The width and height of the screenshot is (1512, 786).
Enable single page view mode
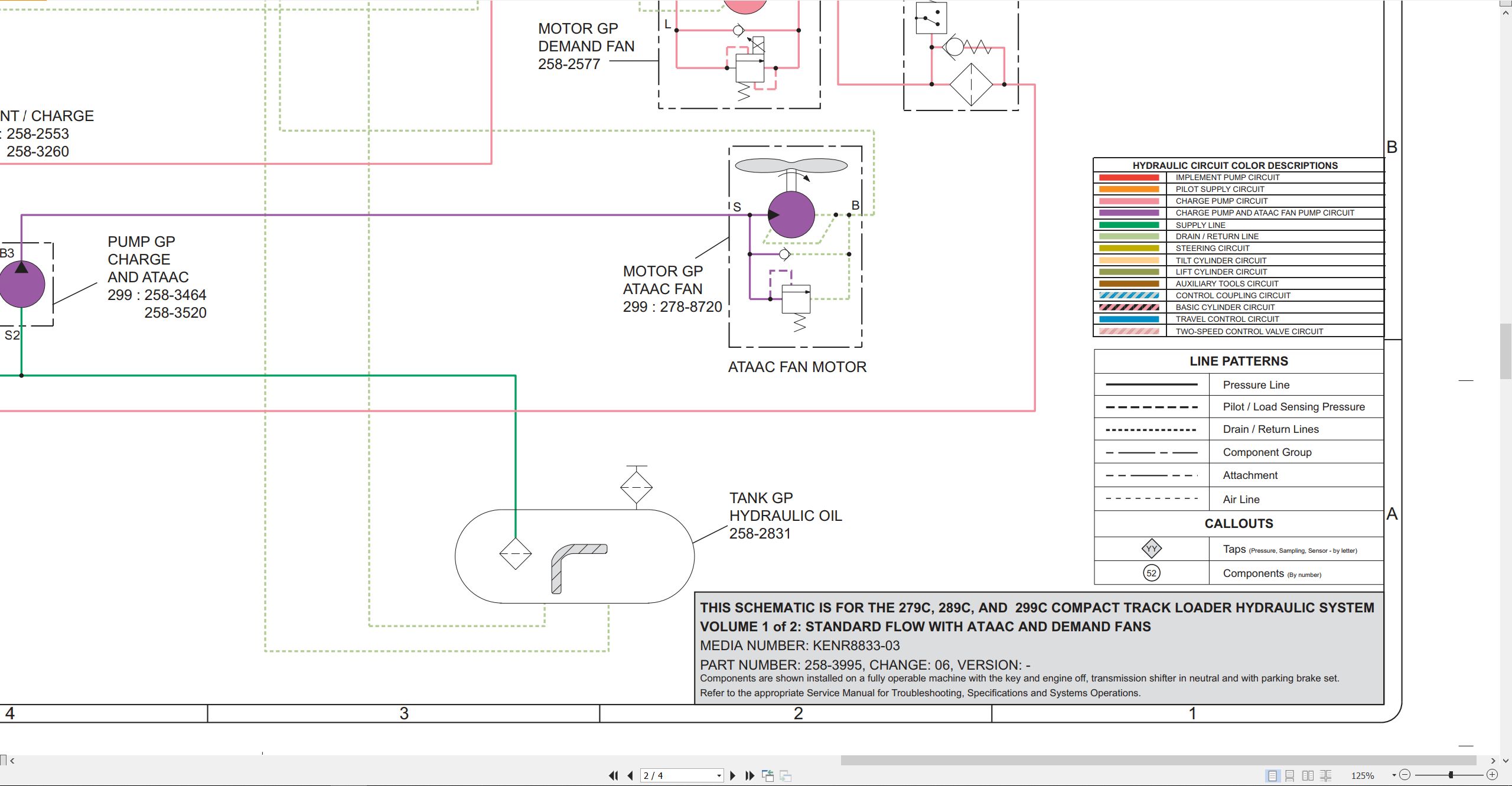click(x=1272, y=775)
